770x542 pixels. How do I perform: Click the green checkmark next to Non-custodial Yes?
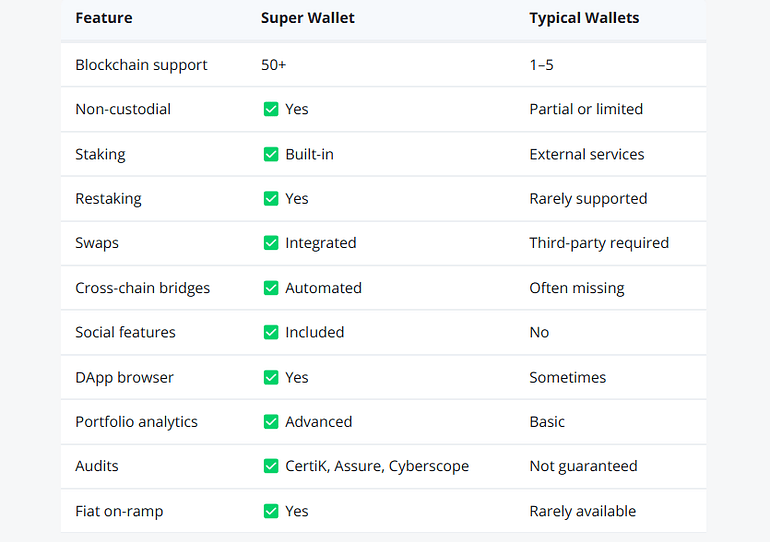270,109
